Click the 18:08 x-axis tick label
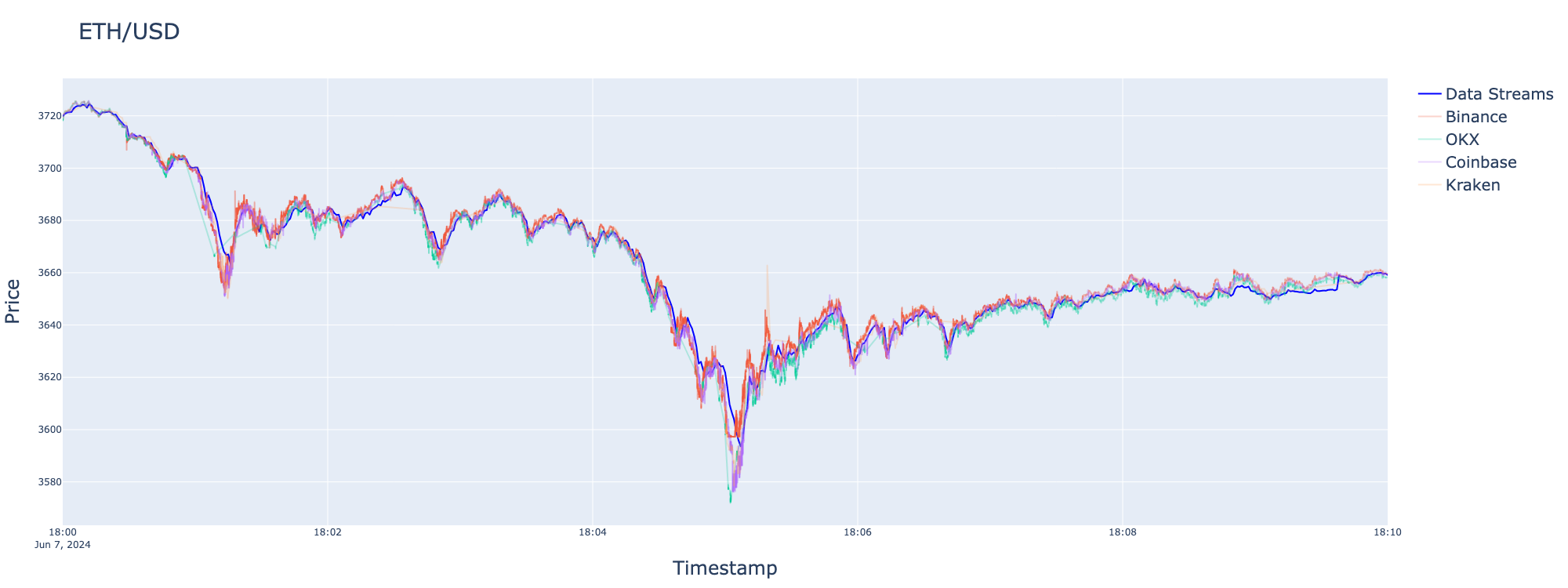This screenshot has width=1568, height=588. (x=1123, y=532)
